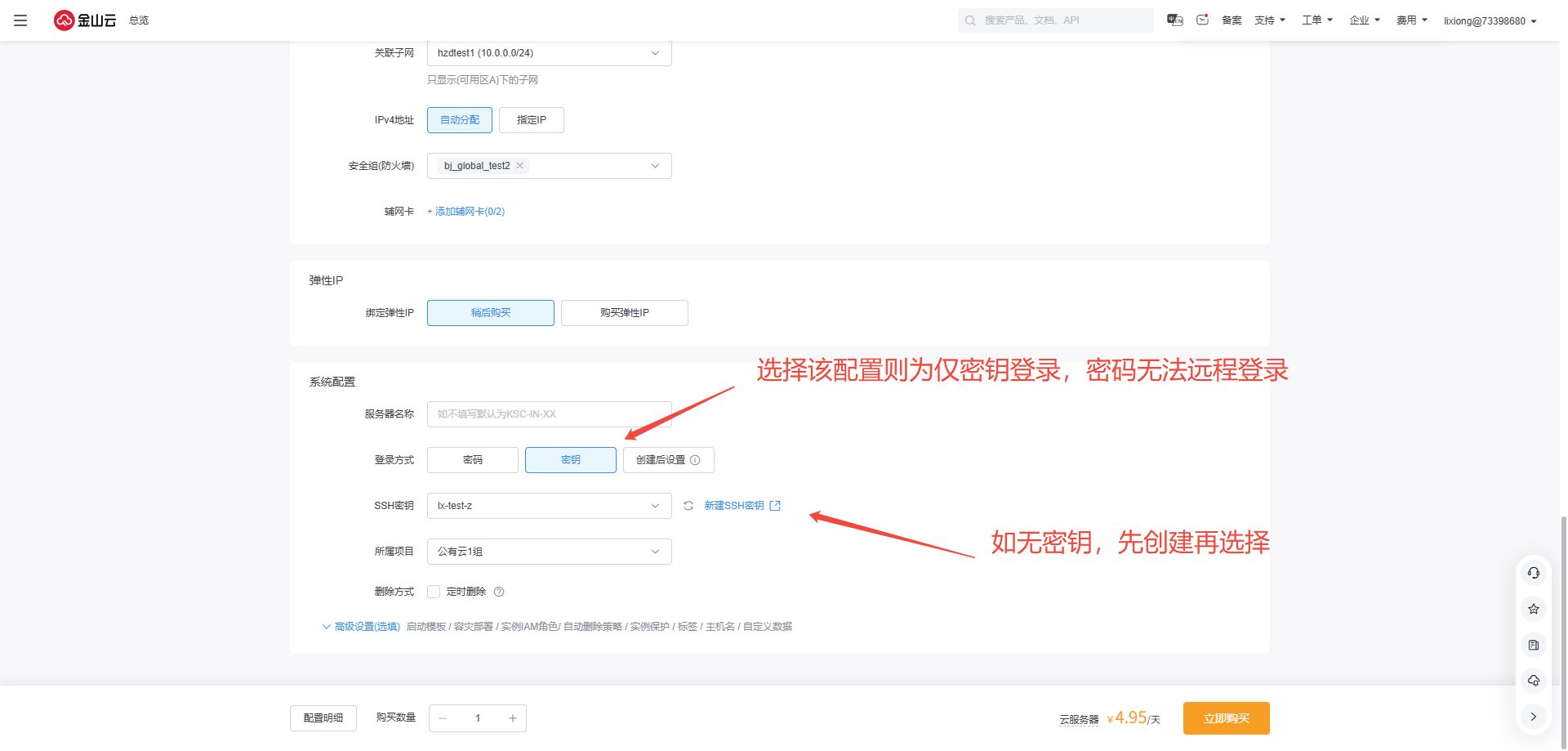The image size is (1568, 751).
Task: Open the 所属项目 dropdown
Action: click(550, 552)
